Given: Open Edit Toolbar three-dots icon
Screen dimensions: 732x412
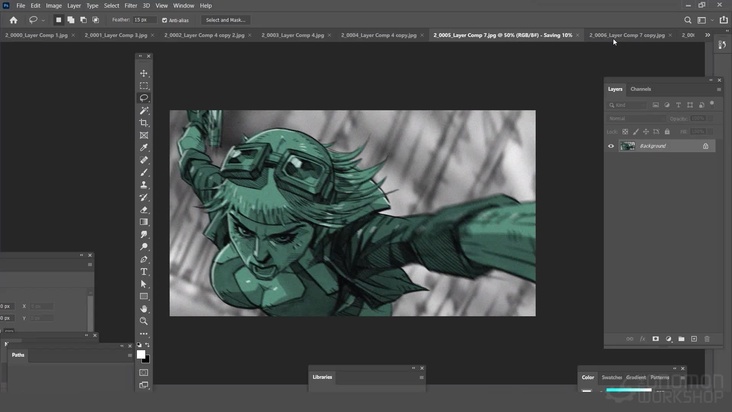Looking at the screenshot, I should click(144, 334).
